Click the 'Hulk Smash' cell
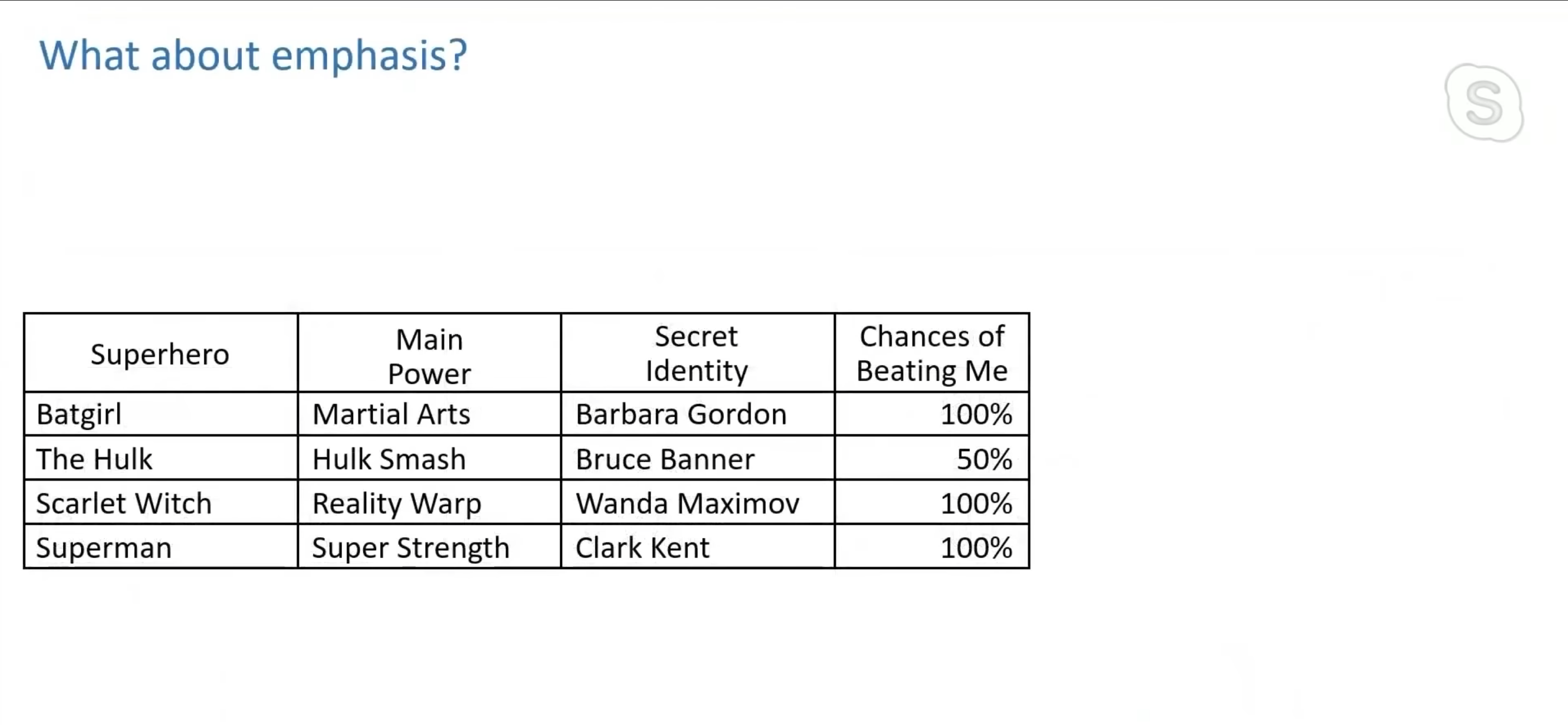1568x725 pixels. (x=429, y=458)
